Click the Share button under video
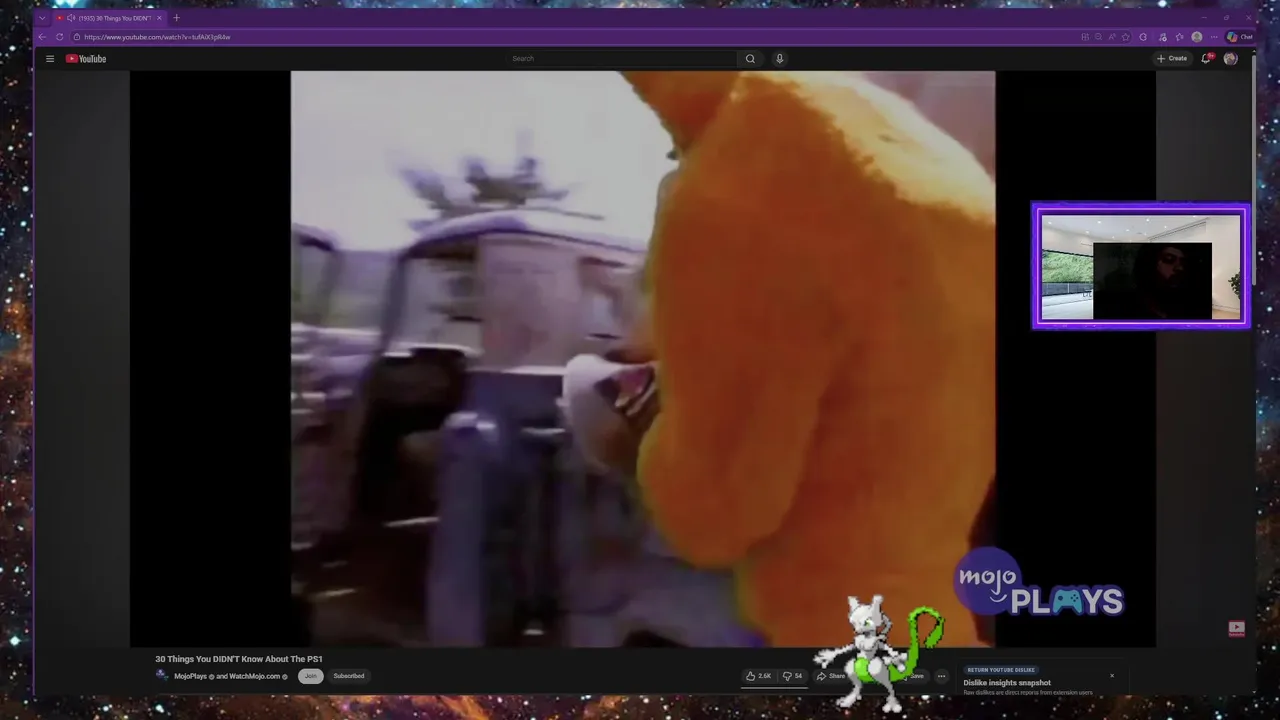This screenshot has height=720, width=1280. [x=831, y=676]
